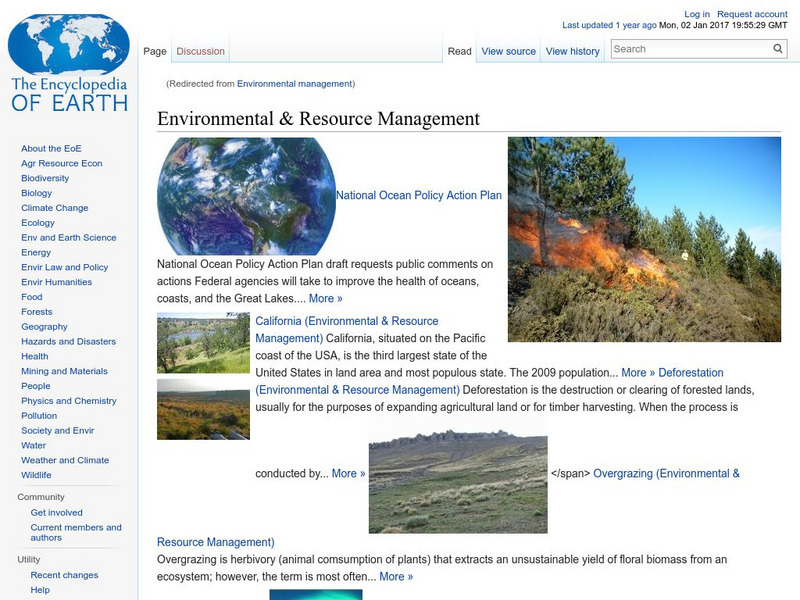Select the Read tab
Viewport: 800px width, 600px height.
459,52
